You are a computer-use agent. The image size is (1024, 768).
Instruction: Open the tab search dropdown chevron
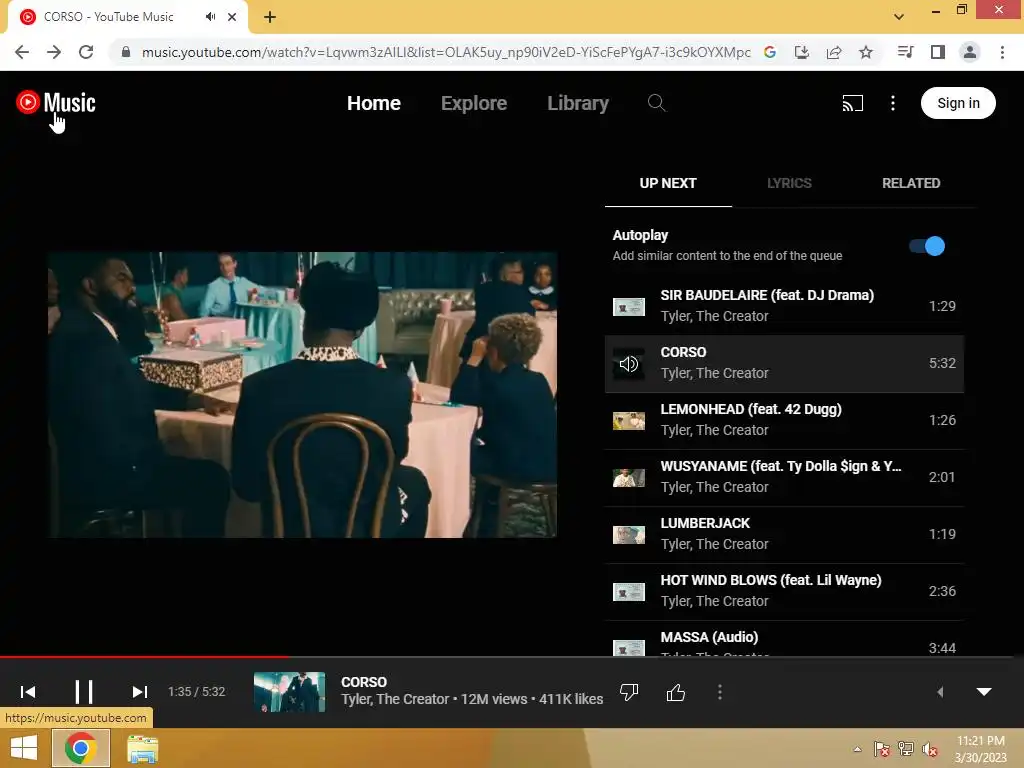point(899,17)
